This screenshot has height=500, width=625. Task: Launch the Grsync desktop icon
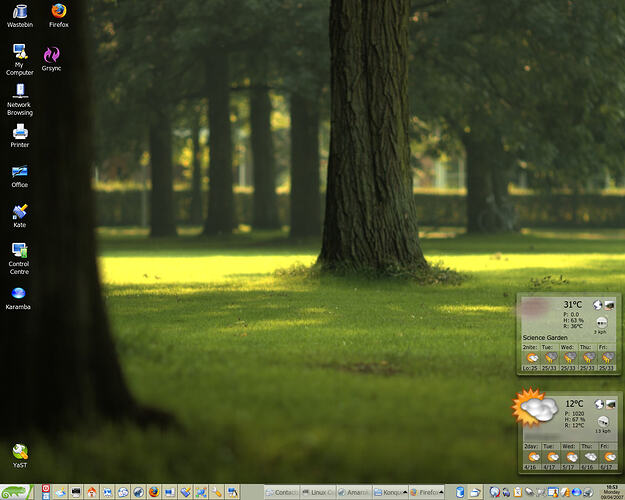click(51, 59)
